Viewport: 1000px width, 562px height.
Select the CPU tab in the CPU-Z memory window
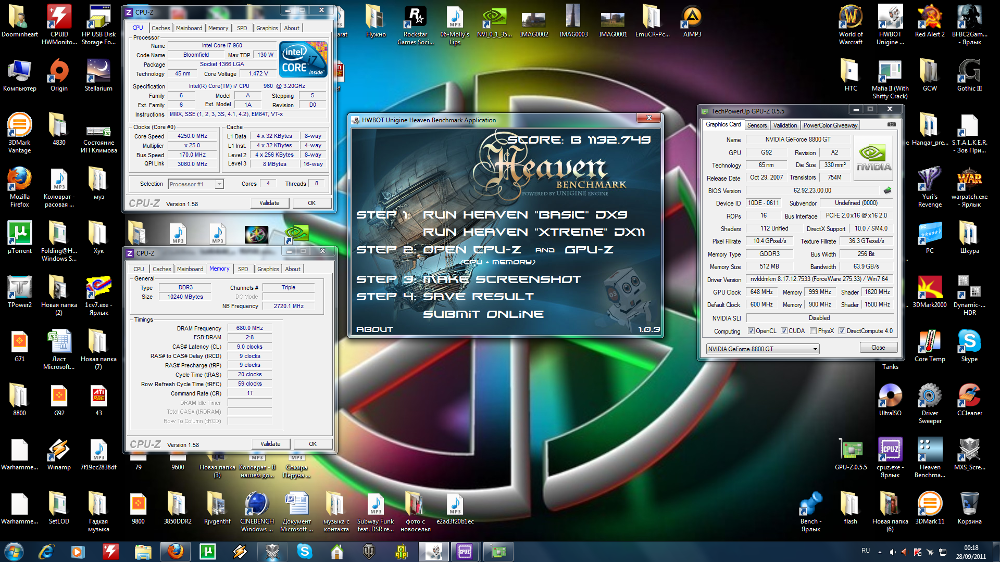(x=139, y=269)
